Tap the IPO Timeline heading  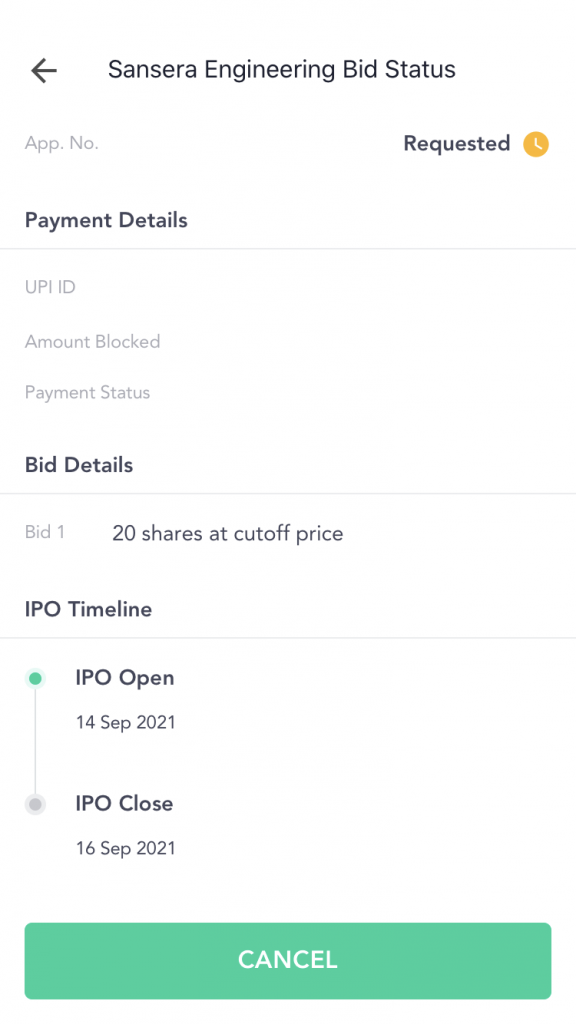pyautogui.click(x=88, y=609)
